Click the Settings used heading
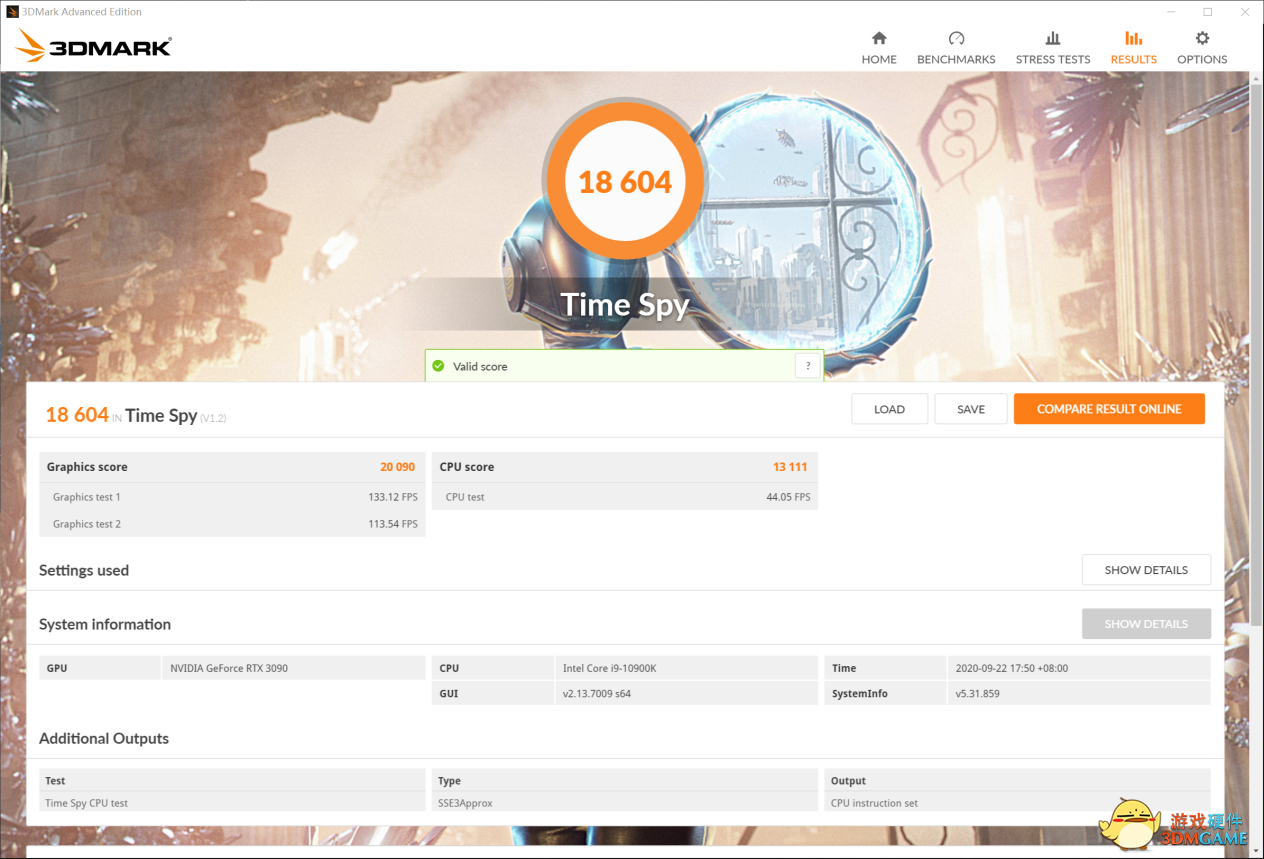The width and height of the screenshot is (1264, 859). coord(84,570)
